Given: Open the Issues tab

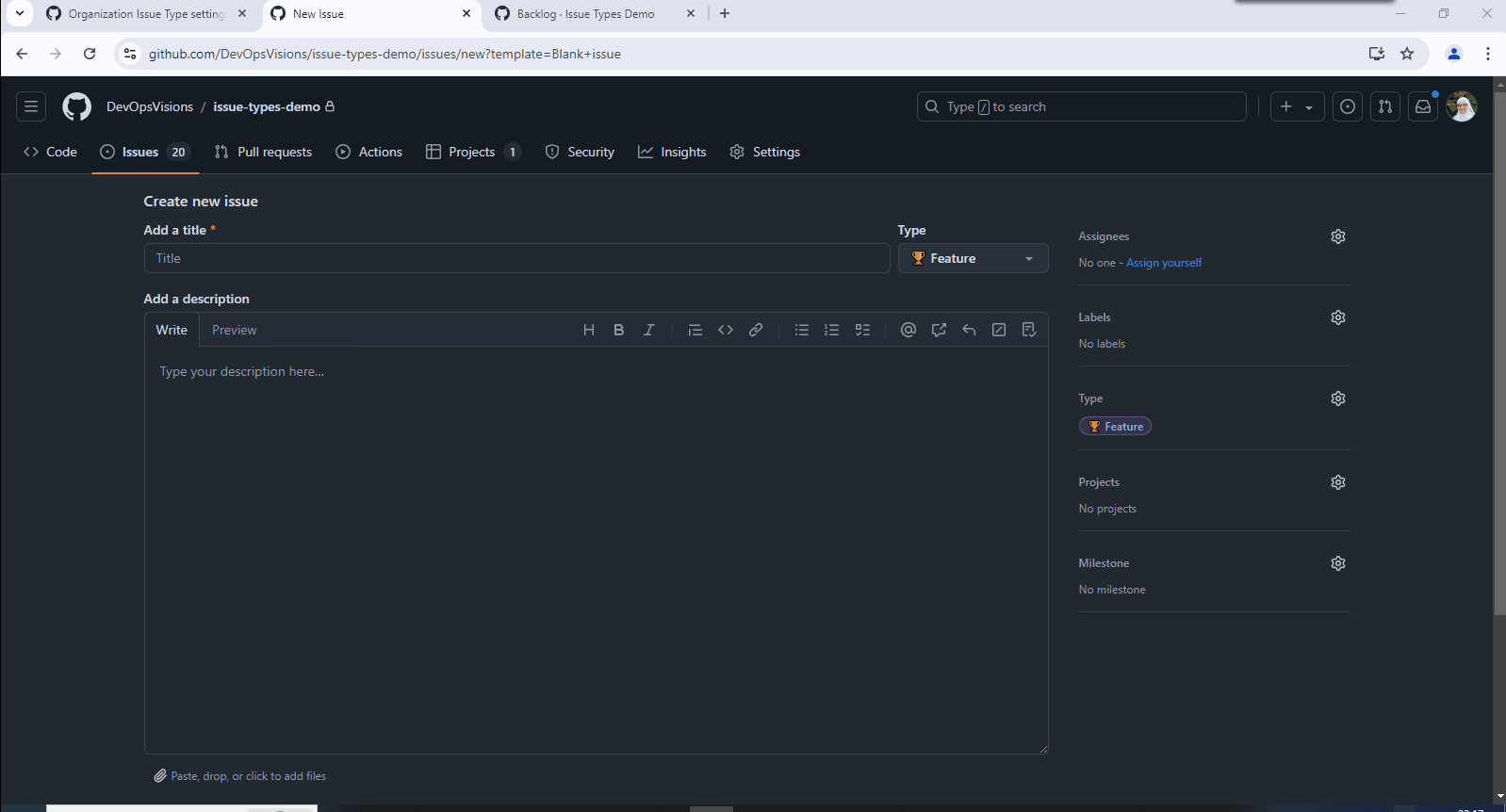Looking at the screenshot, I should pos(145,152).
